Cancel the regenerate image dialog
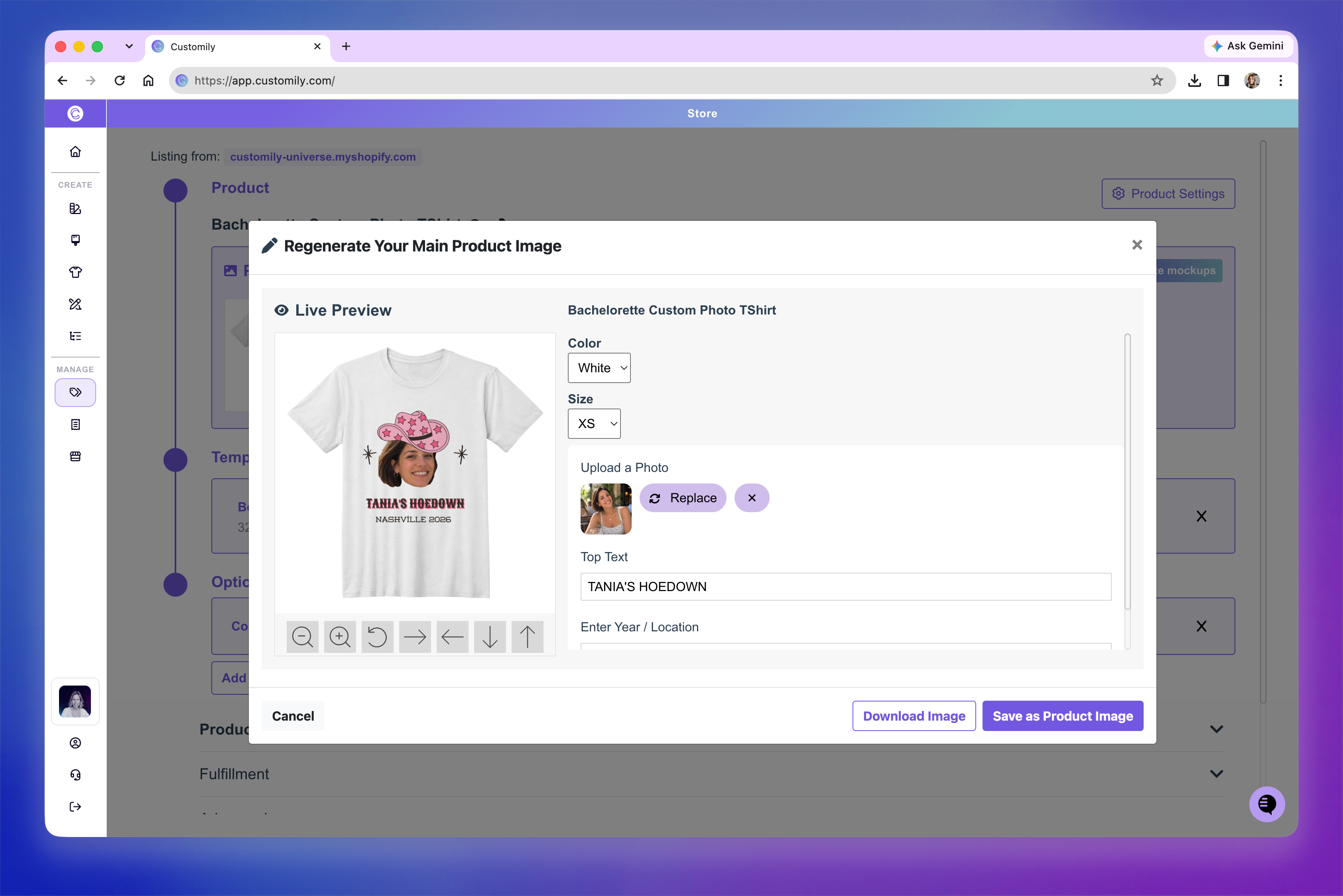The width and height of the screenshot is (1343, 896). [x=293, y=716]
